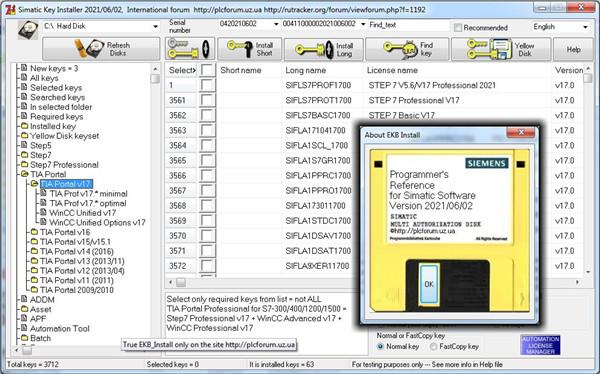Viewport: 600px width, 374px height.
Task: Check the box for row 3563
Action: click(207, 130)
